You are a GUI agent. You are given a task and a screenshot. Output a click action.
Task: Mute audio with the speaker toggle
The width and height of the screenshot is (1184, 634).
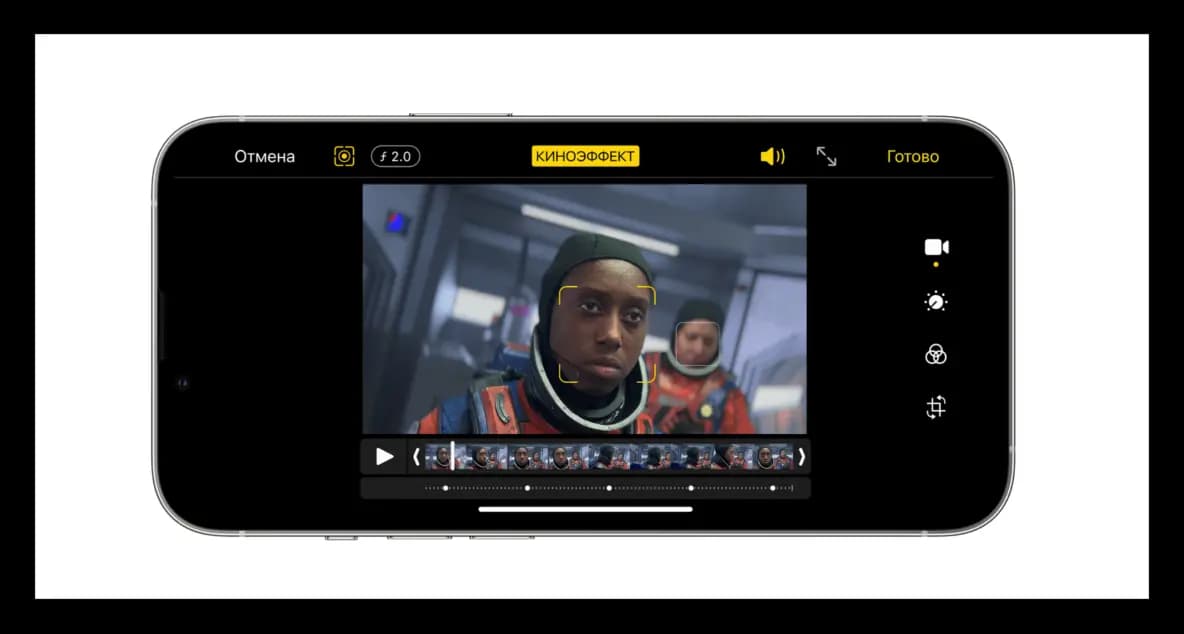pyautogui.click(x=771, y=156)
